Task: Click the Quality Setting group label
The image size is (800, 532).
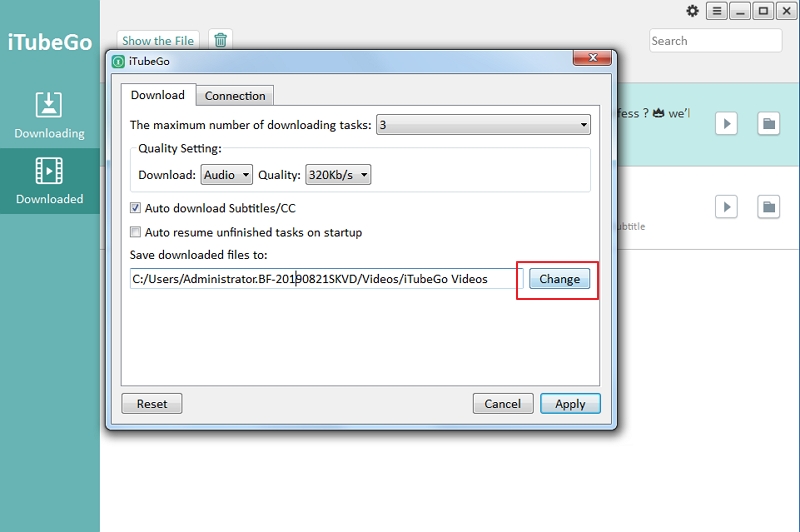Action: pos(180,148)
